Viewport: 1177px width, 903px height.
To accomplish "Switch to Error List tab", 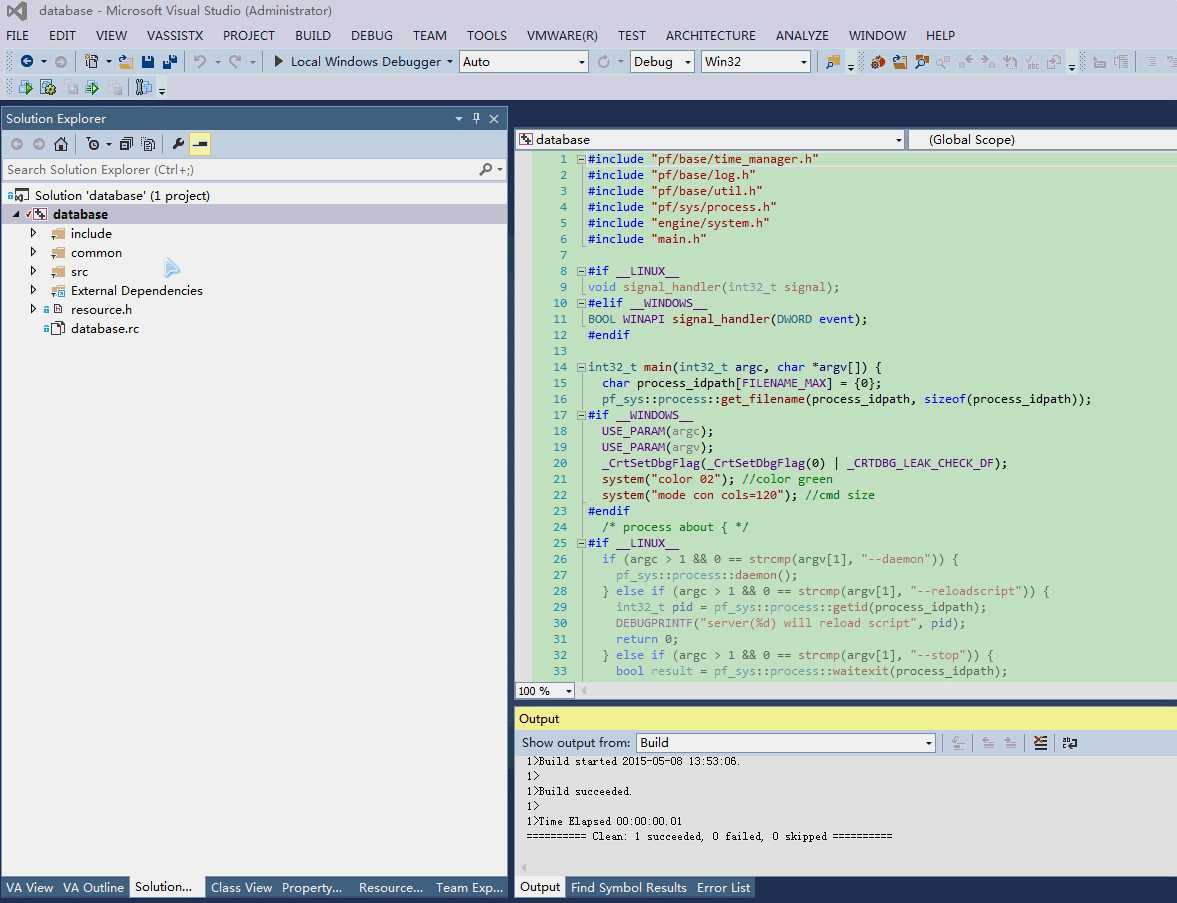I will coord(723,888).
